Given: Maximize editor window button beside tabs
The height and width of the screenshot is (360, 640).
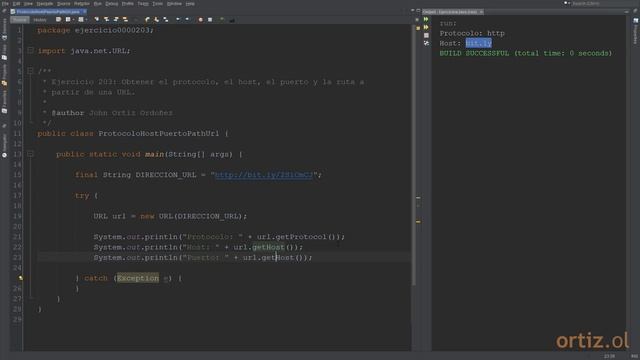Looking at the screenshot, I should click(418, 11).
